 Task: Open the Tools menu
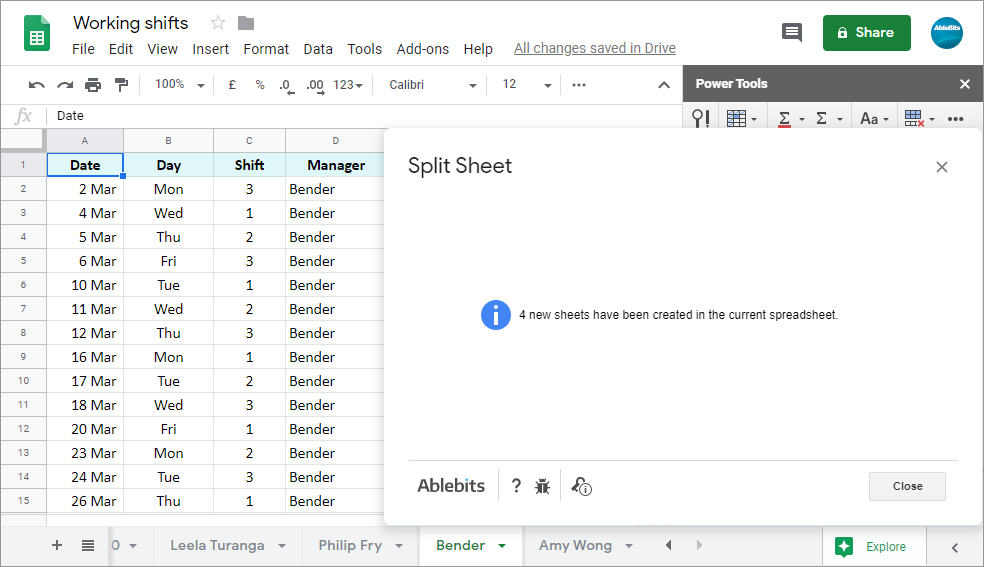point(365,49)
